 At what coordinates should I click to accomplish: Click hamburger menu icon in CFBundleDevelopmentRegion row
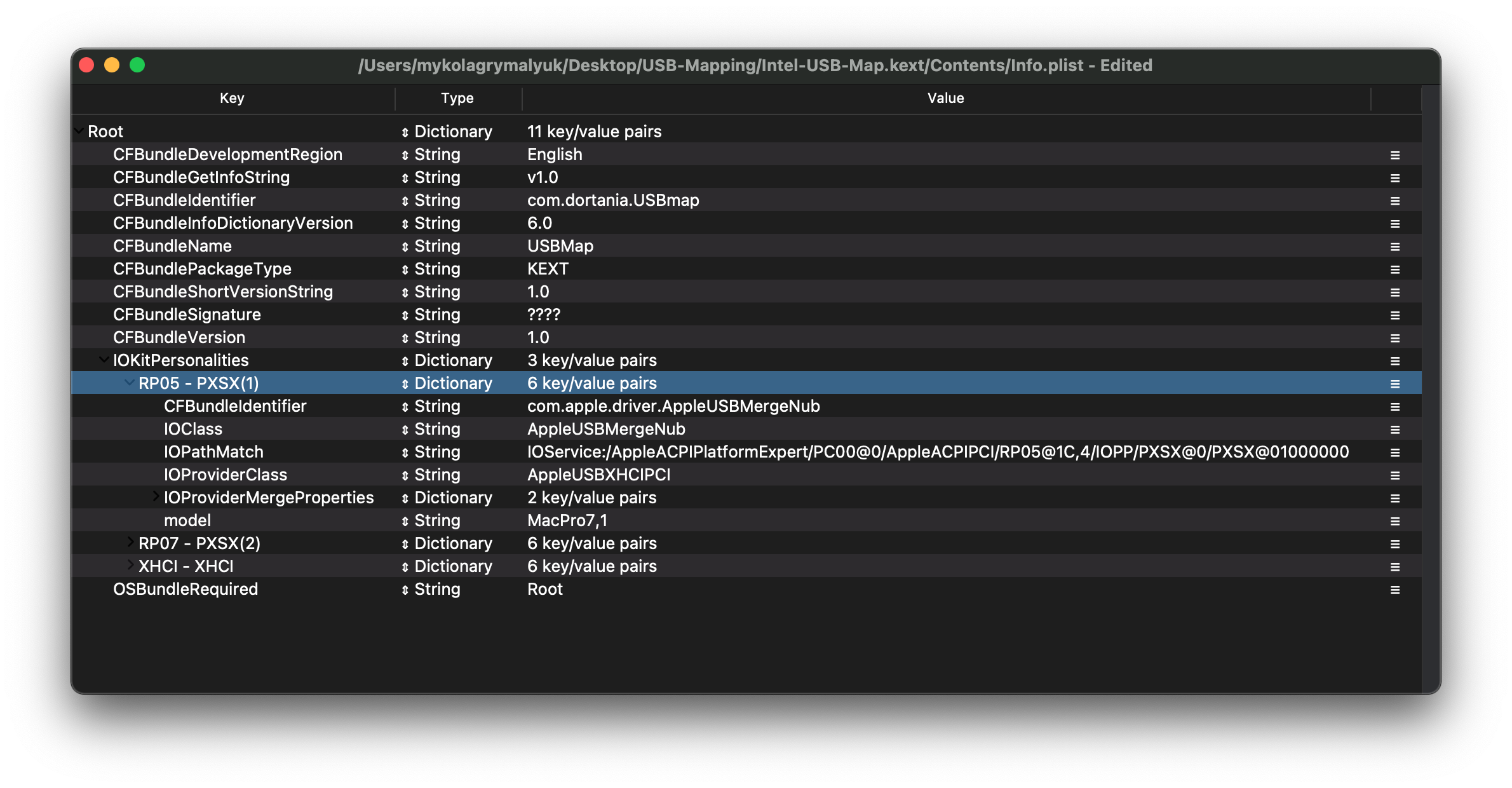tap(1394, 155)
